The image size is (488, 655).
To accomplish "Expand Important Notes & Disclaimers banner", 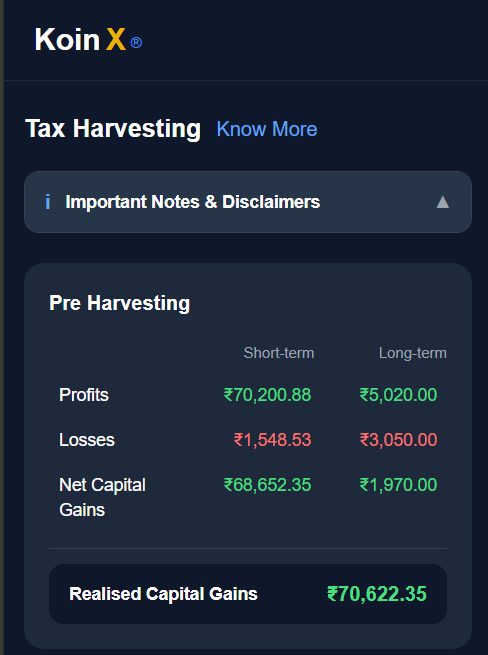I will (x=248, y=202).
